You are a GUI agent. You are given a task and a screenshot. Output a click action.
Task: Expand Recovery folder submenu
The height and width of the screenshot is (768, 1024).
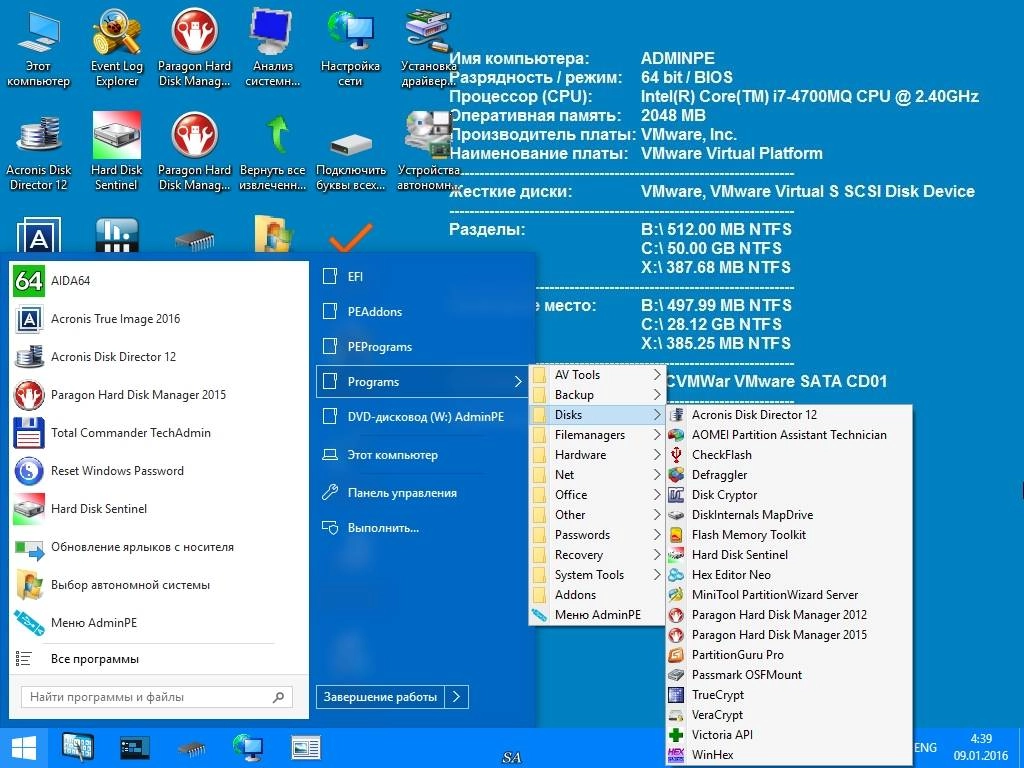[597, 554]
